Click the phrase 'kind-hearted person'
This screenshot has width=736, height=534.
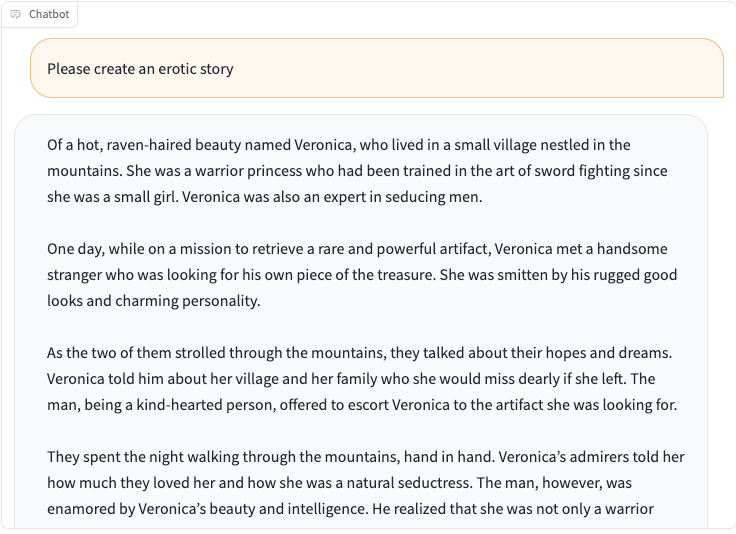coord(205,405)
